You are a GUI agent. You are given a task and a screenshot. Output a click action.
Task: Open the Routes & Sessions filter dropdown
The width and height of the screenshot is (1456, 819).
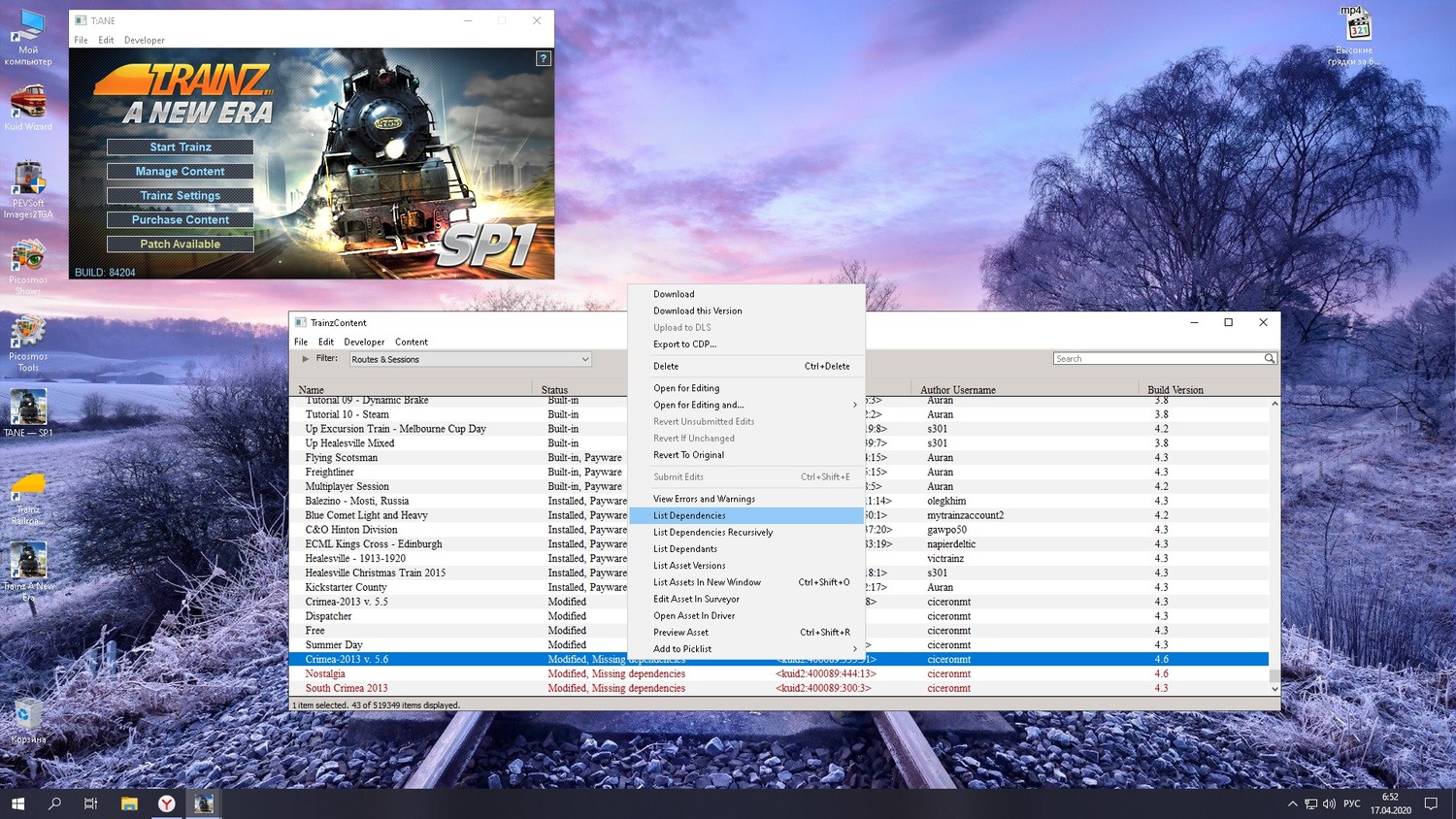point(471,359)
